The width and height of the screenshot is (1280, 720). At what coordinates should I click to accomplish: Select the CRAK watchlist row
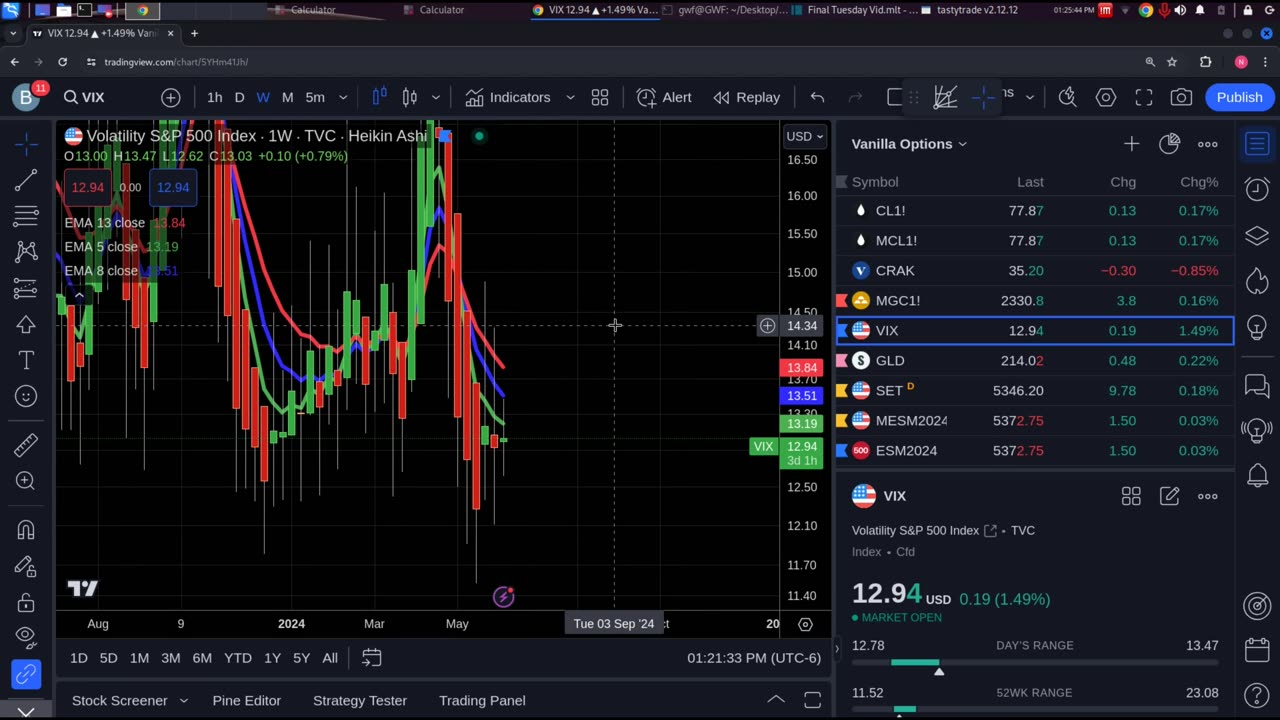tap(1035, 270)
